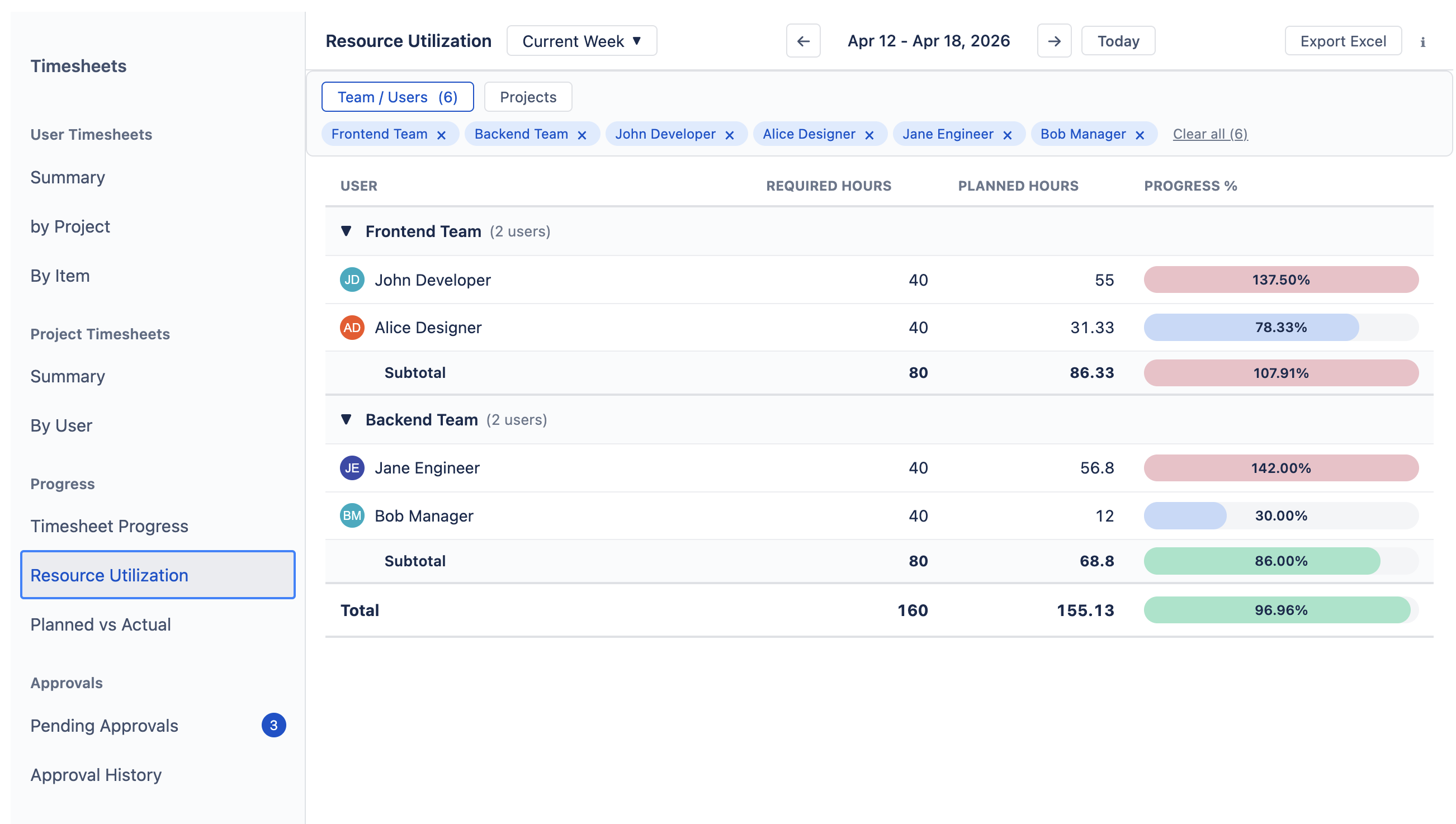Click the Pending Approvals badge showing 3

click(x=273, y=724)
